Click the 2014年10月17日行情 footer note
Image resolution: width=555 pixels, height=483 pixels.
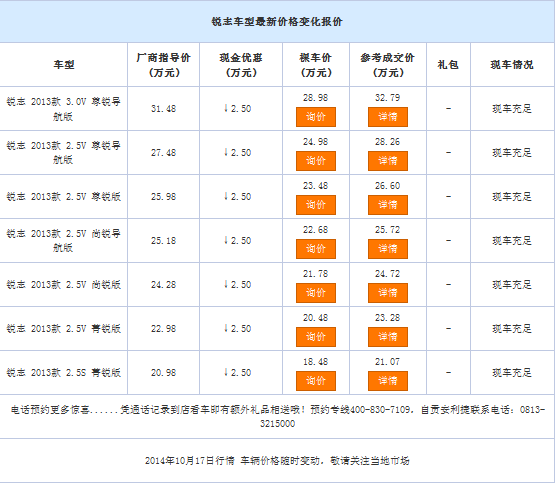tap(277, 460)
